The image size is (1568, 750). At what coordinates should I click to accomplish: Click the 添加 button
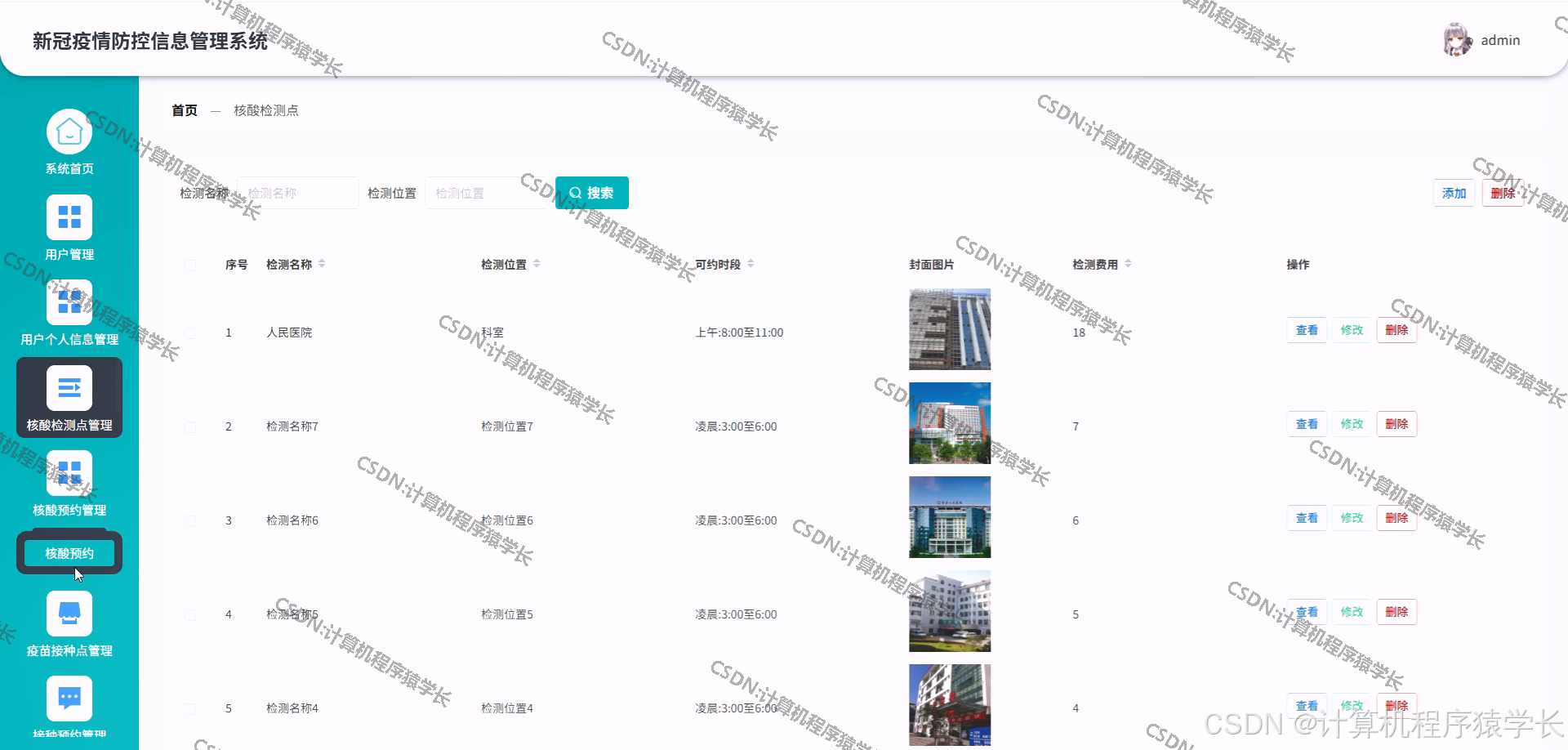pyautogui.click(x=1454, y=194)
